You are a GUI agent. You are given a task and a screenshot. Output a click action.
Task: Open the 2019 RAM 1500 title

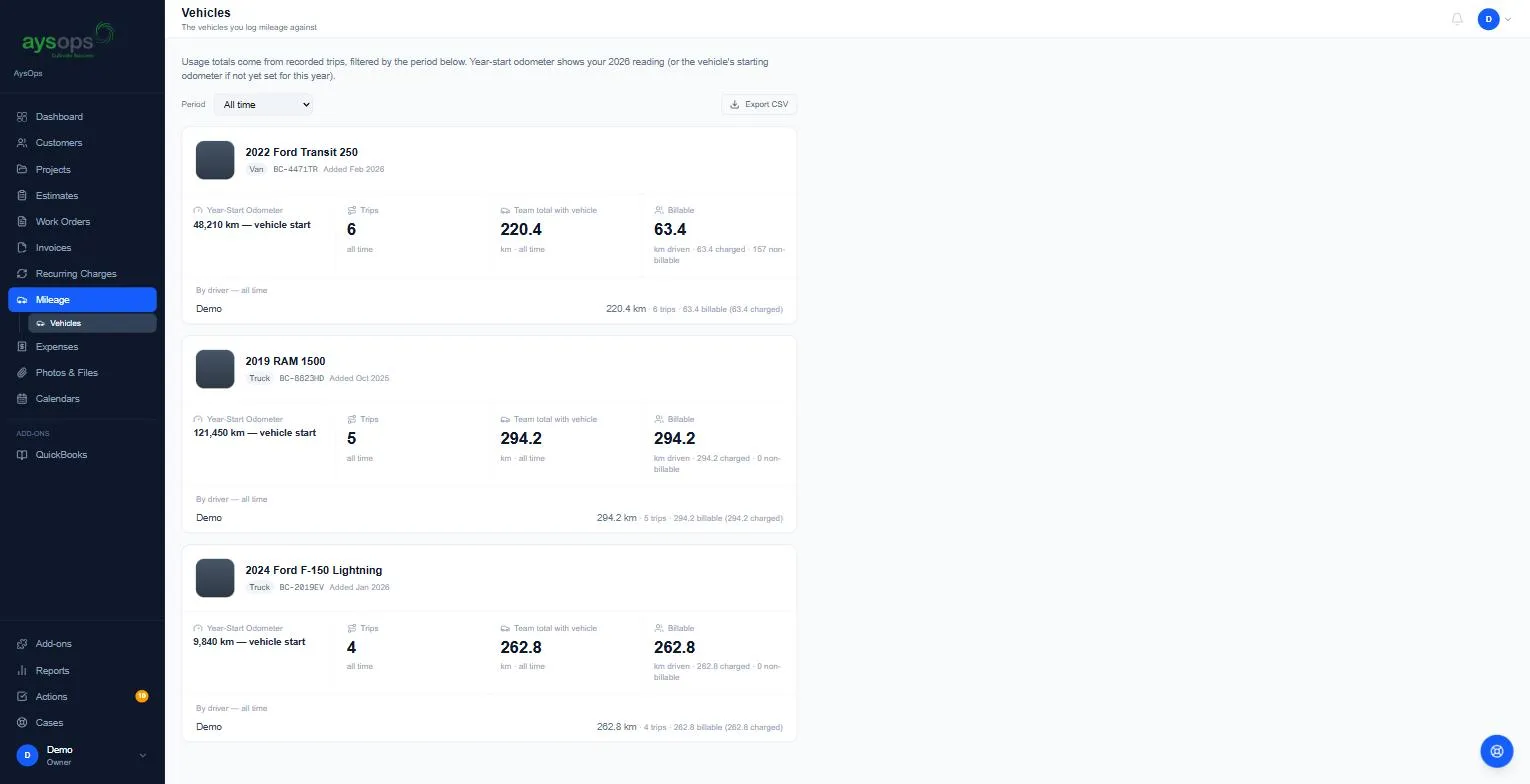click(285, 361)
